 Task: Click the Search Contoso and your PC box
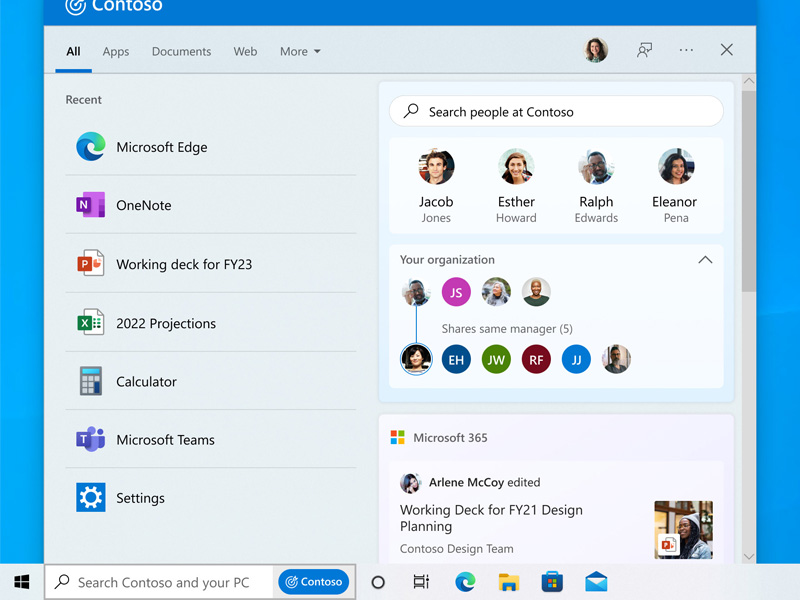coord(161,582)
